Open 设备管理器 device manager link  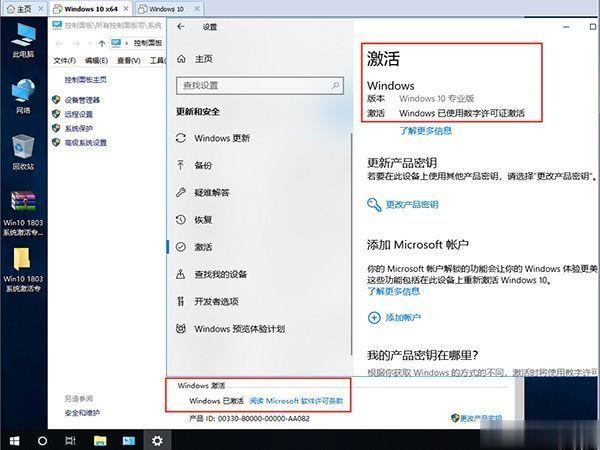(82, 100)
